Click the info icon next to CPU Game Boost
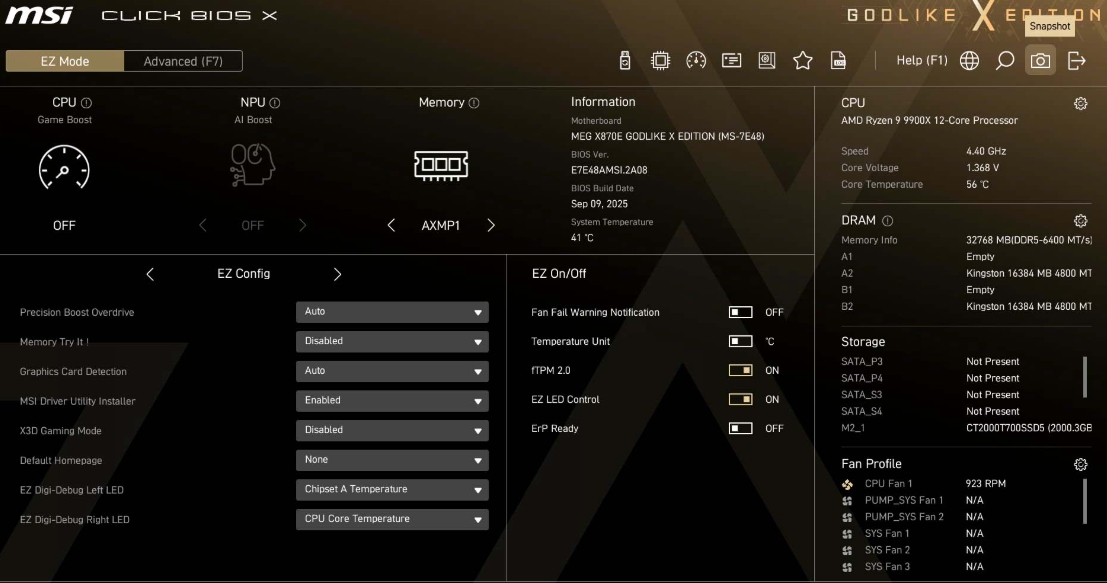Viewport: 1107px width, 583px height. [x=86, y=103]
